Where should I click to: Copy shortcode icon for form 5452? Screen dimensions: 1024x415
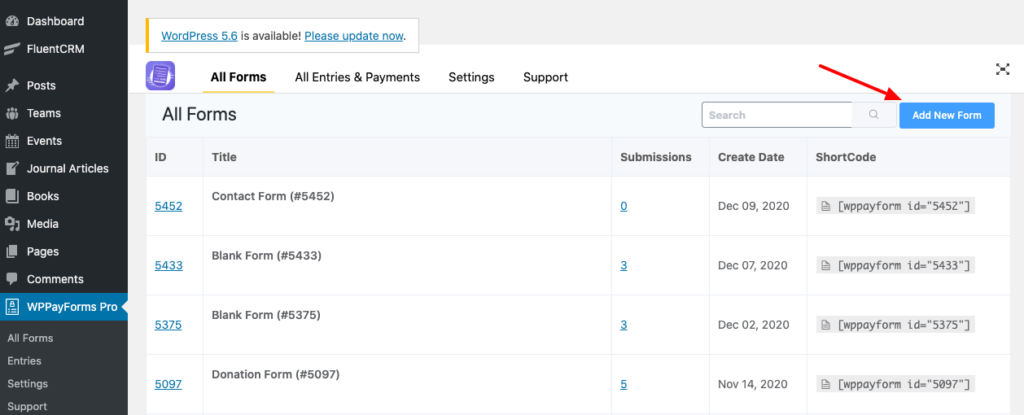[825, 206]
